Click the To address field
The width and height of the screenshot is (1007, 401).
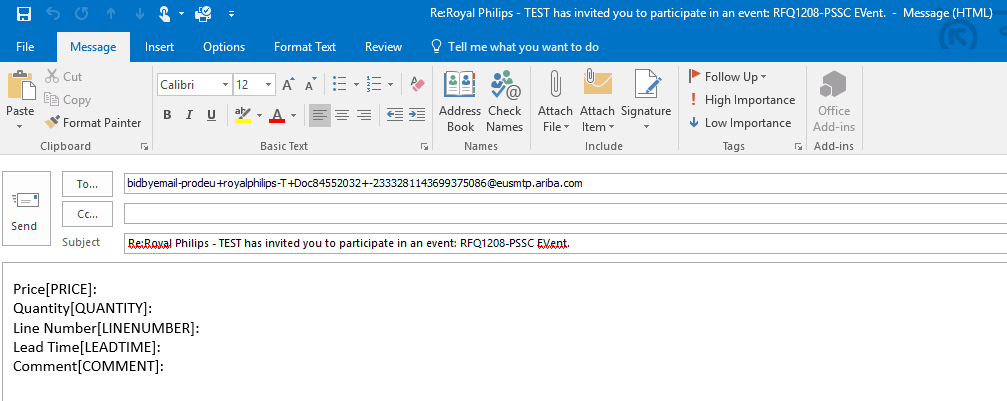tap(565, 184)
